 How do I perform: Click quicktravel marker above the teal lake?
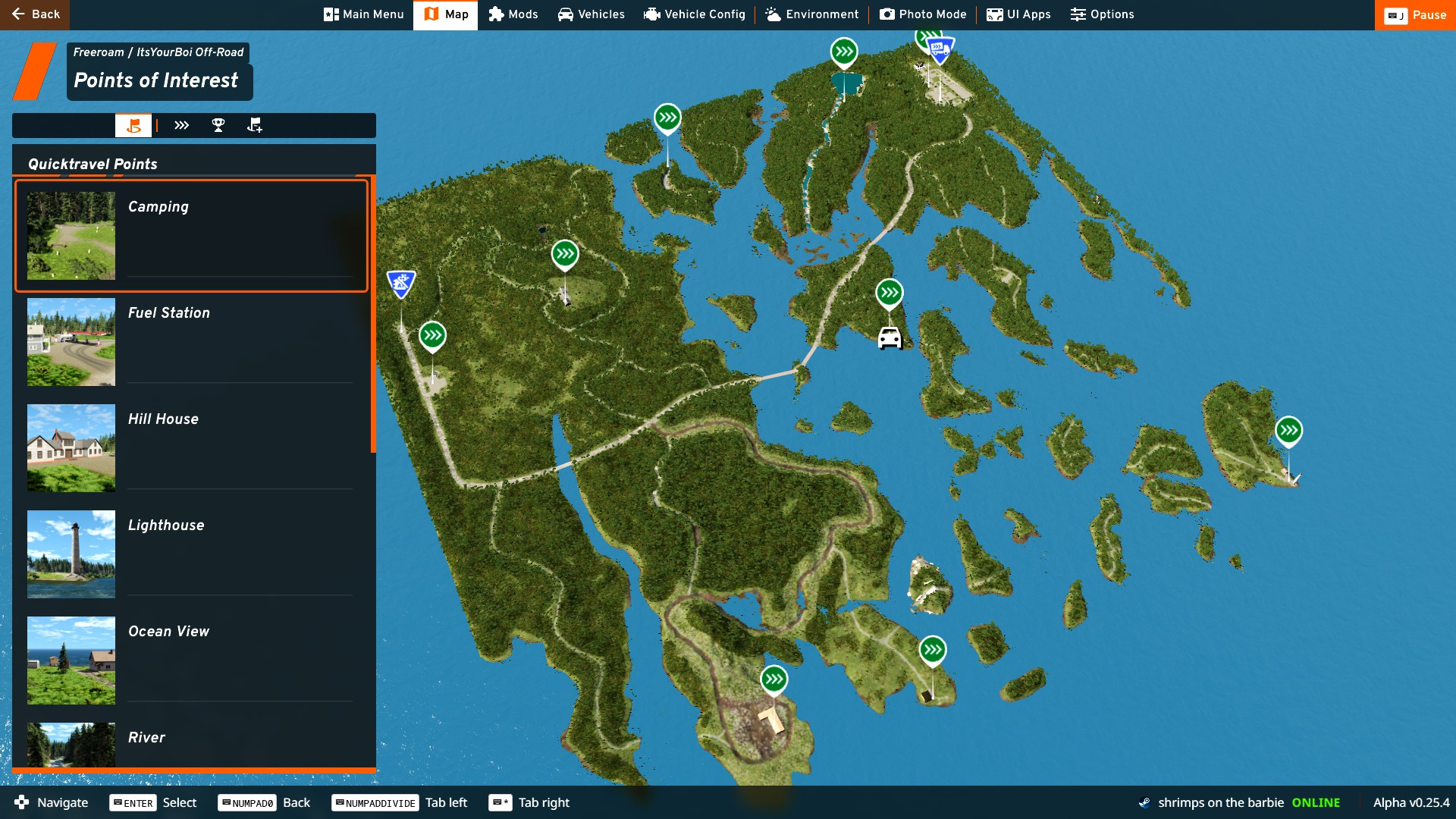click(844, 52)
